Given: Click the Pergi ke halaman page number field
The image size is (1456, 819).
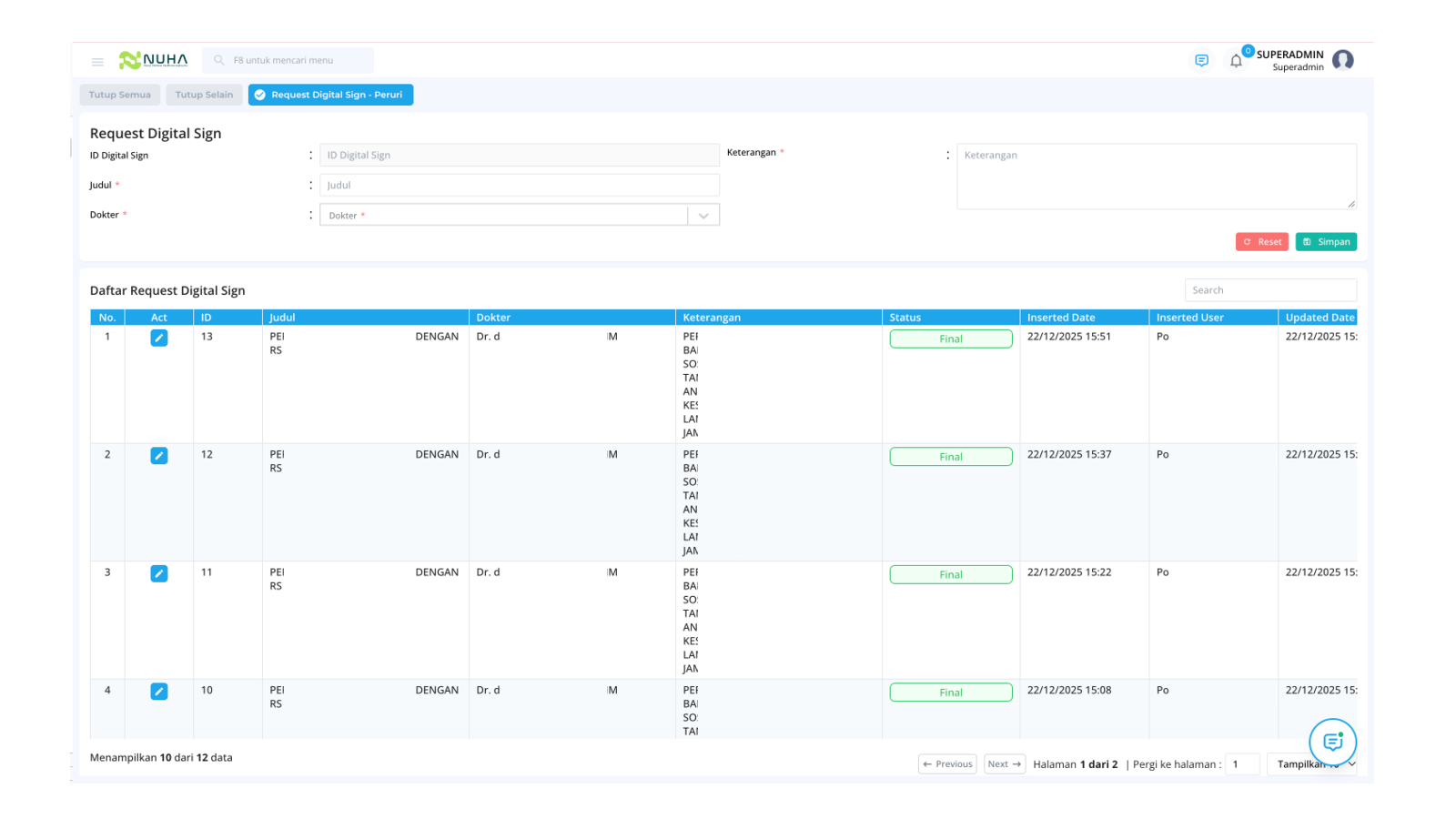Looking at the screenshot, I should (1242, 764).
